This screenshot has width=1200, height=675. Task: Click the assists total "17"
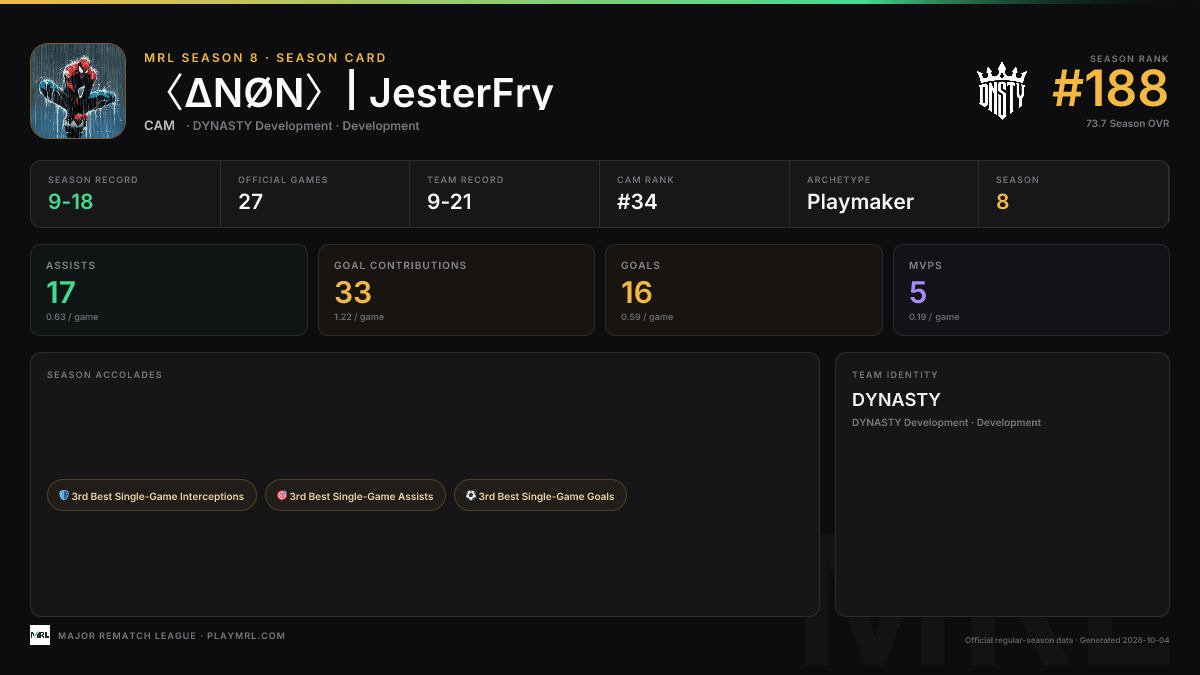(61, 292)
